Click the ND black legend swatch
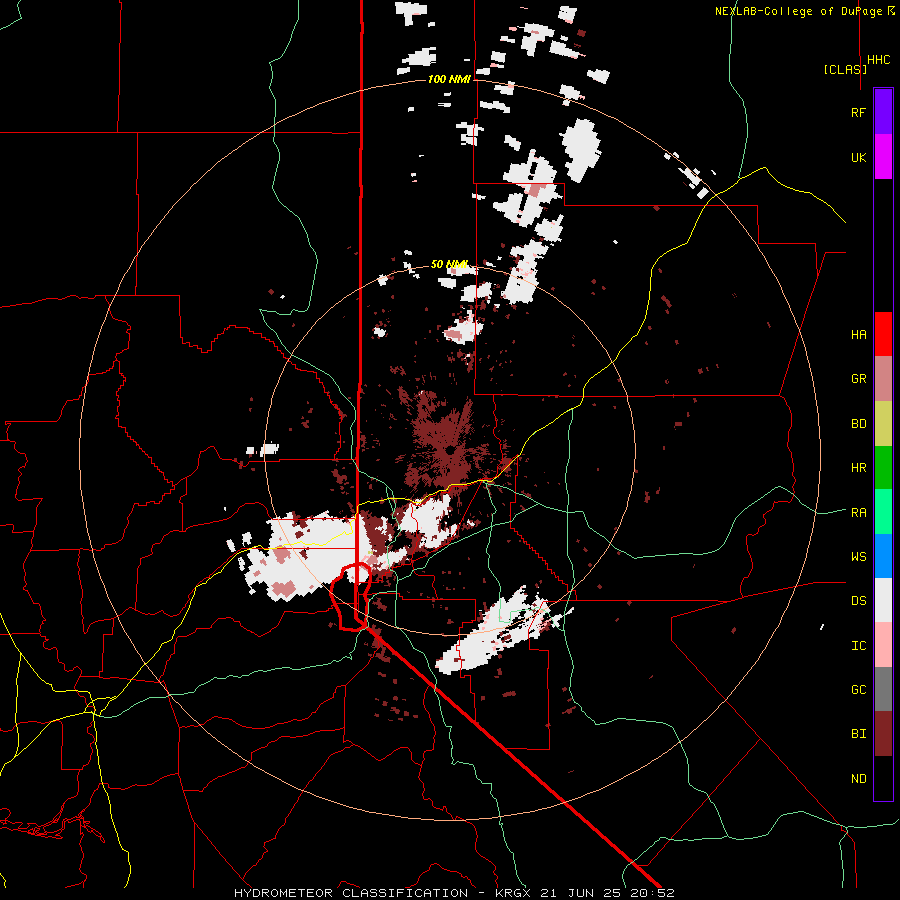 [883, 778]
